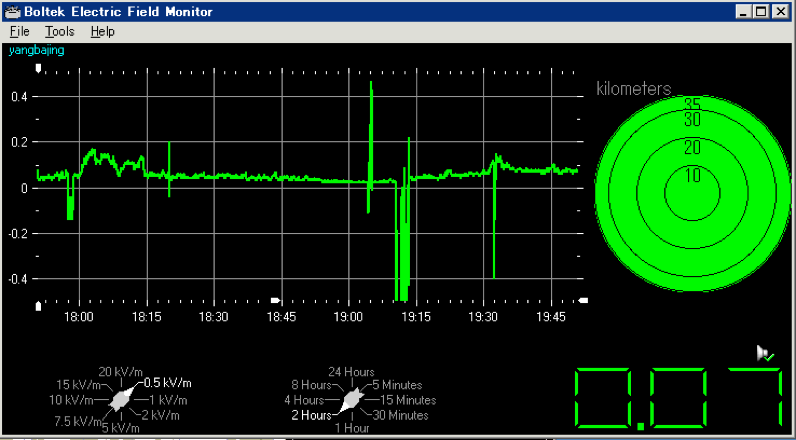Click the time span rotary knob
The image size is (796, 440).
(349, 400)
